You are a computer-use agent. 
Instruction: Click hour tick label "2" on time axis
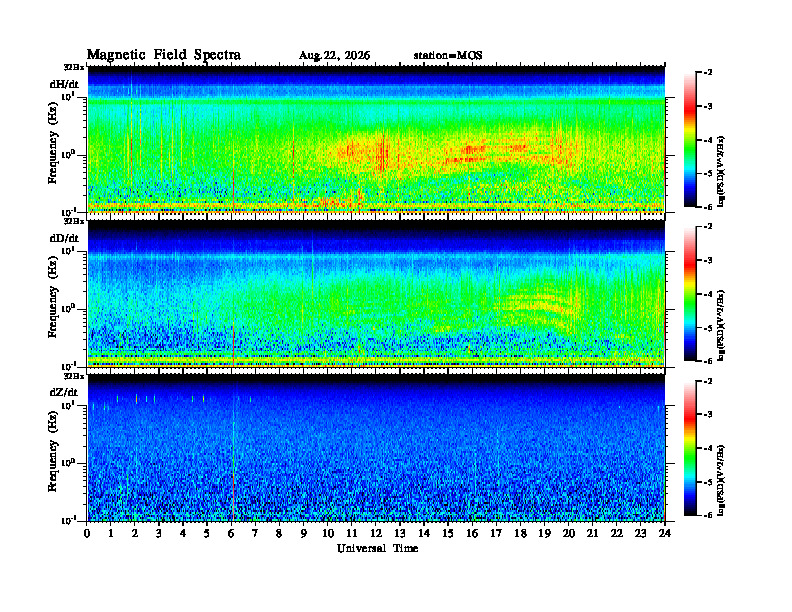click(x=134, y=533)
